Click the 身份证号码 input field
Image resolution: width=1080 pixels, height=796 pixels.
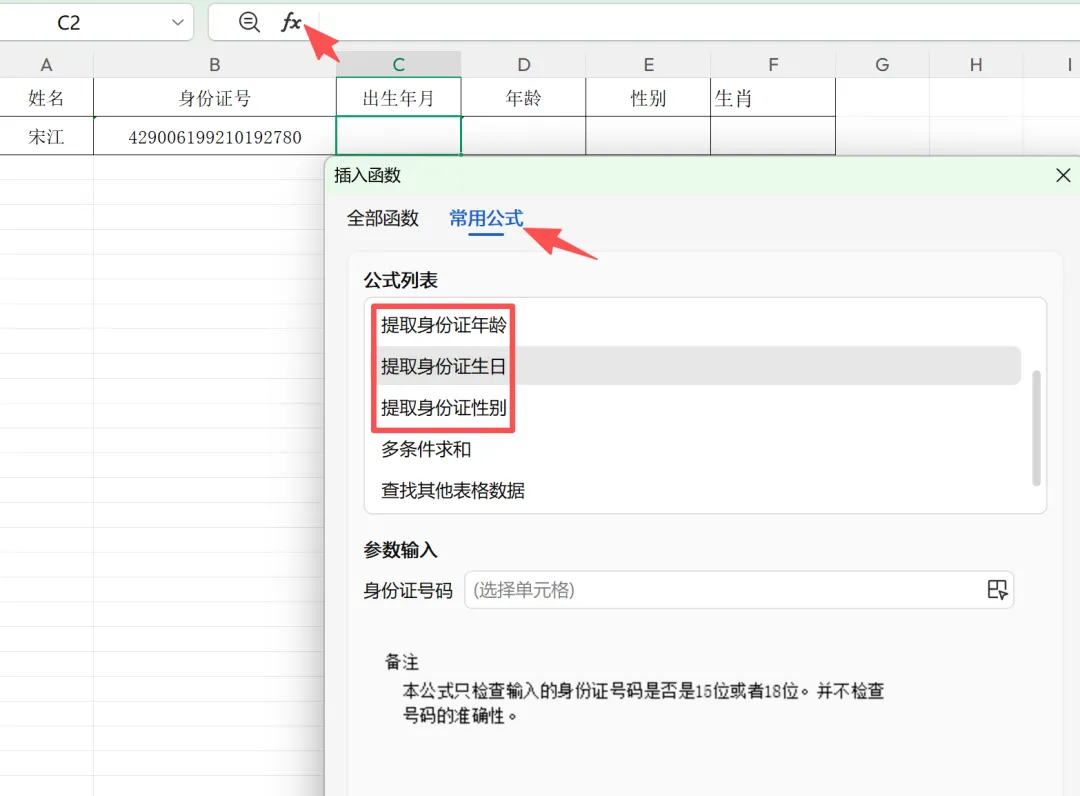click(738, 589)
